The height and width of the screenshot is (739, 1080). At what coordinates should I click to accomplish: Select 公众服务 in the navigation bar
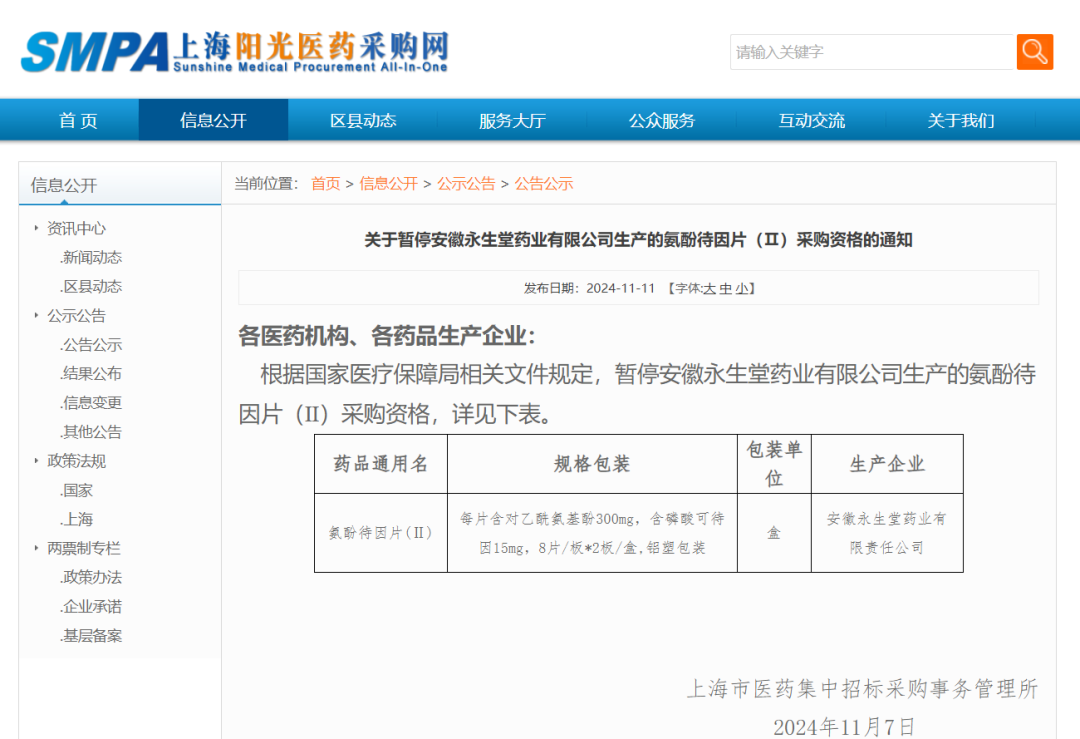[x=662, y=121]
